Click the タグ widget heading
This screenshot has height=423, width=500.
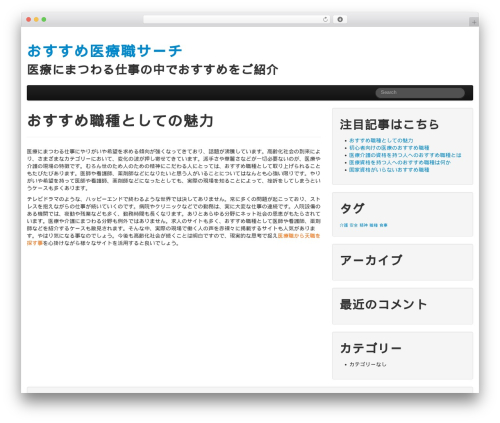[352, 209]
